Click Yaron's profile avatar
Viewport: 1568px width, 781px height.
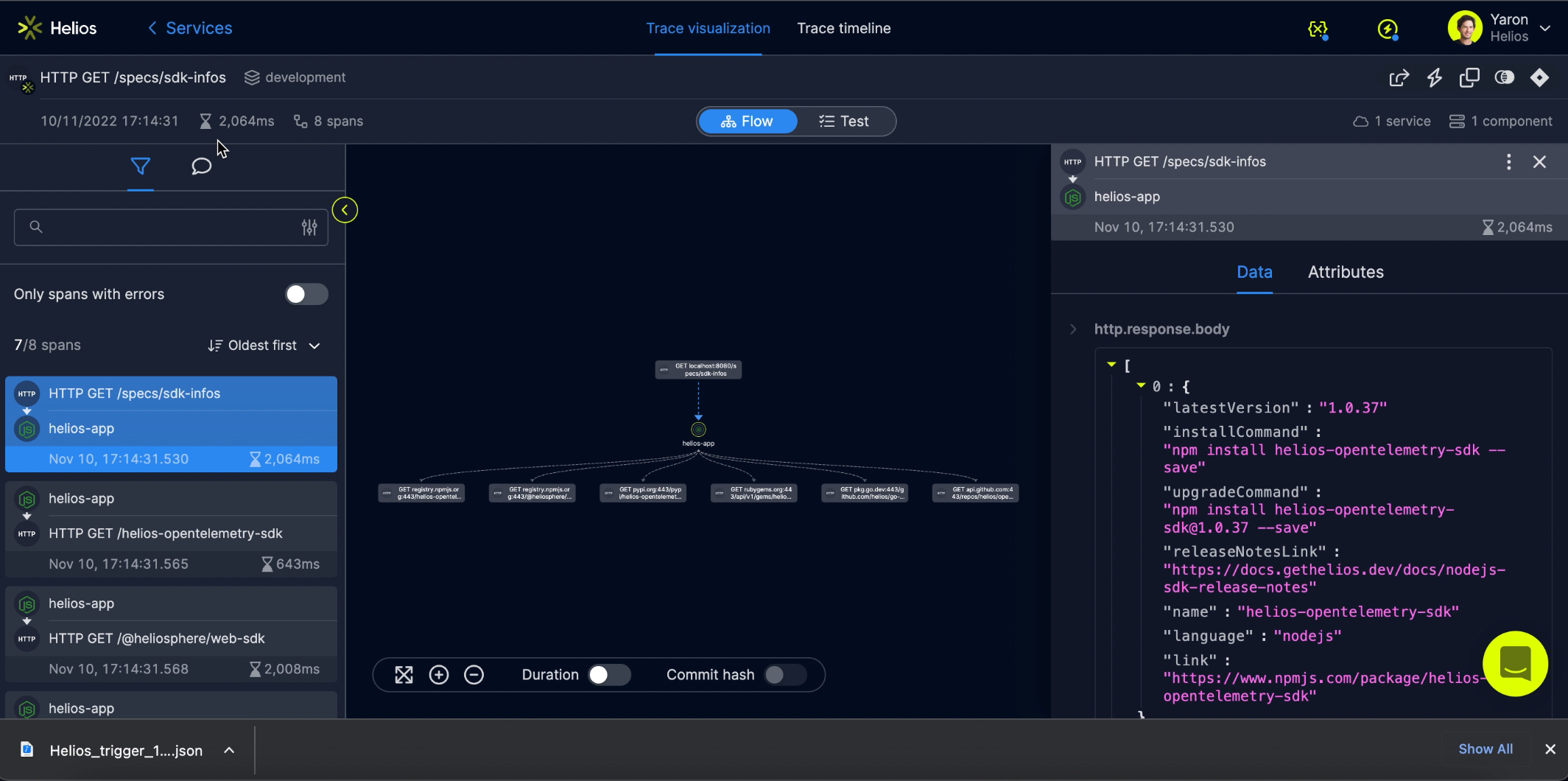click(1464, 28)
